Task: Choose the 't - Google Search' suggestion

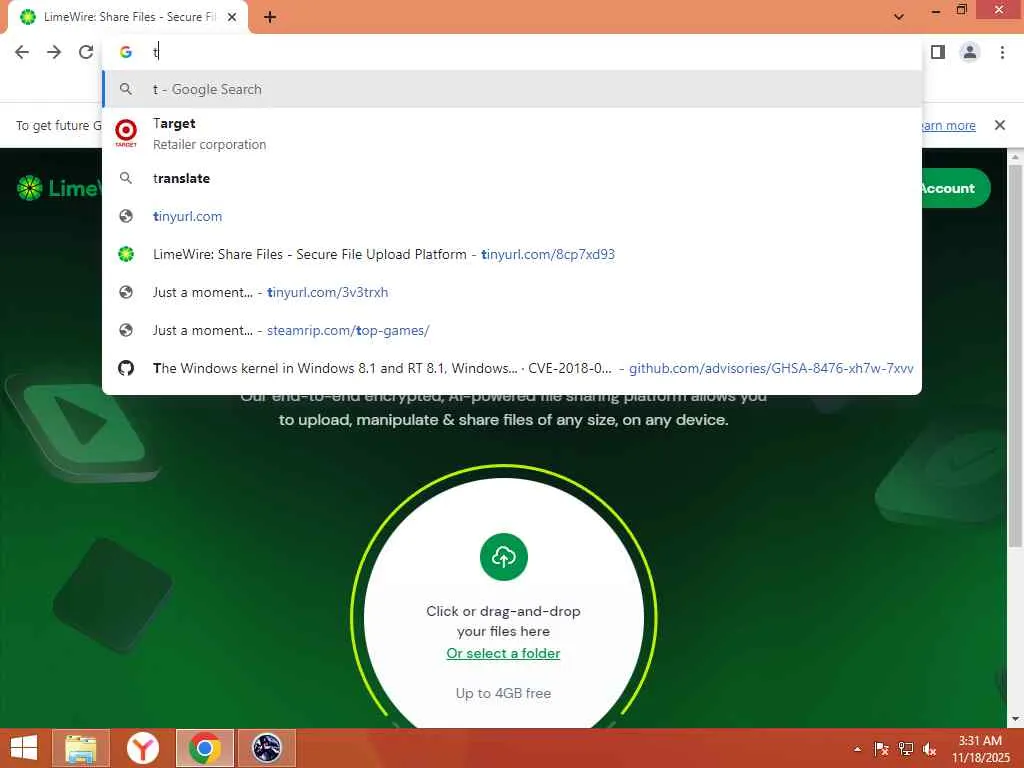Action: pyautogui.click(x=512, y=89)
